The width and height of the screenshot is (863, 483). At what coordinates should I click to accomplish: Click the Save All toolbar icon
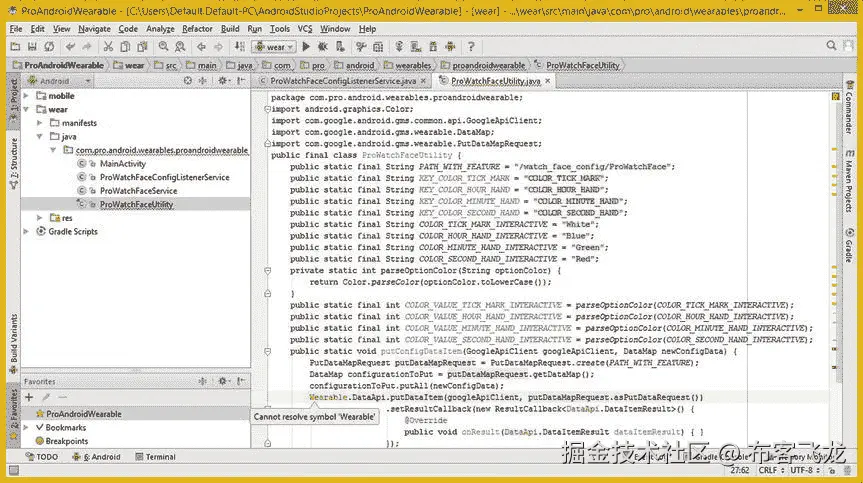(x=32, y=47)
